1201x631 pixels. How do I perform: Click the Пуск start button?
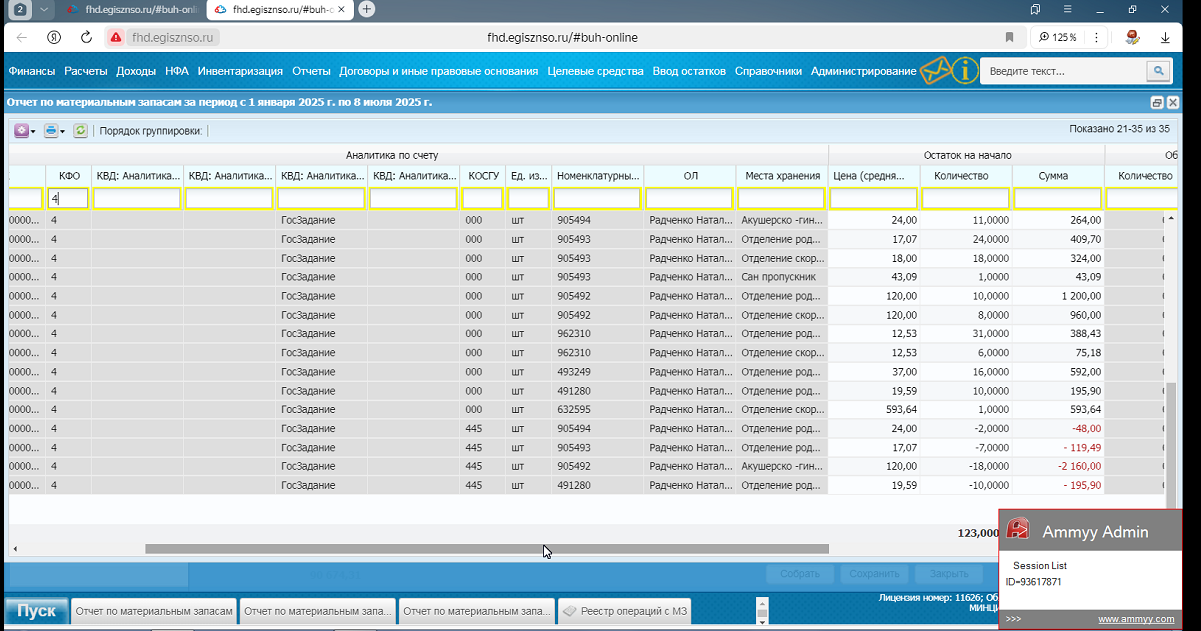point(37,611)
